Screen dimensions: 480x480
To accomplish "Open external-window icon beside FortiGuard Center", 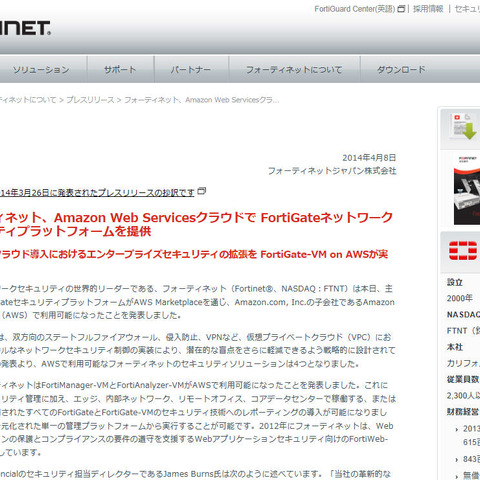I will click(401, 9).
